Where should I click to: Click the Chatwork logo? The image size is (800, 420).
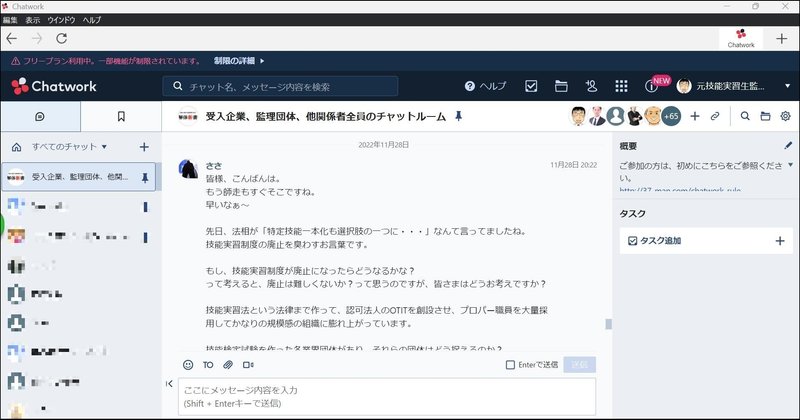[x=54, y=86]
